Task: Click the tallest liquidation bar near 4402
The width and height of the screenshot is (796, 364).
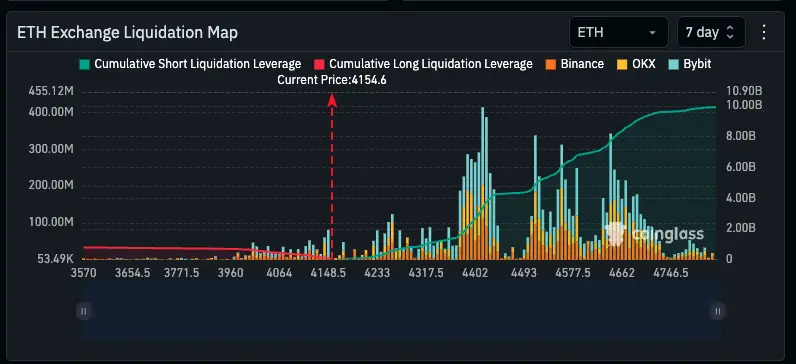Action: click(483, 183)
